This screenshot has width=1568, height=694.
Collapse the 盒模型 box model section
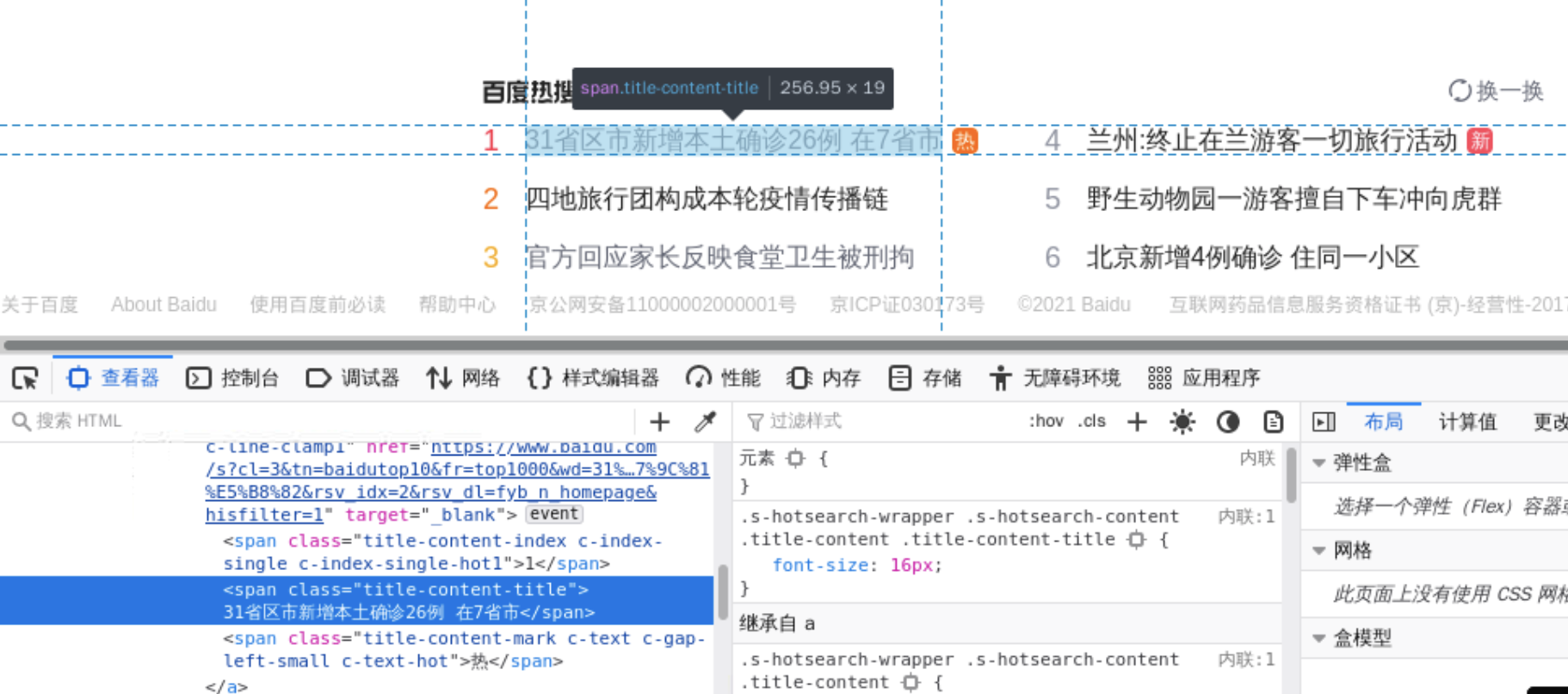point(1319,638)
